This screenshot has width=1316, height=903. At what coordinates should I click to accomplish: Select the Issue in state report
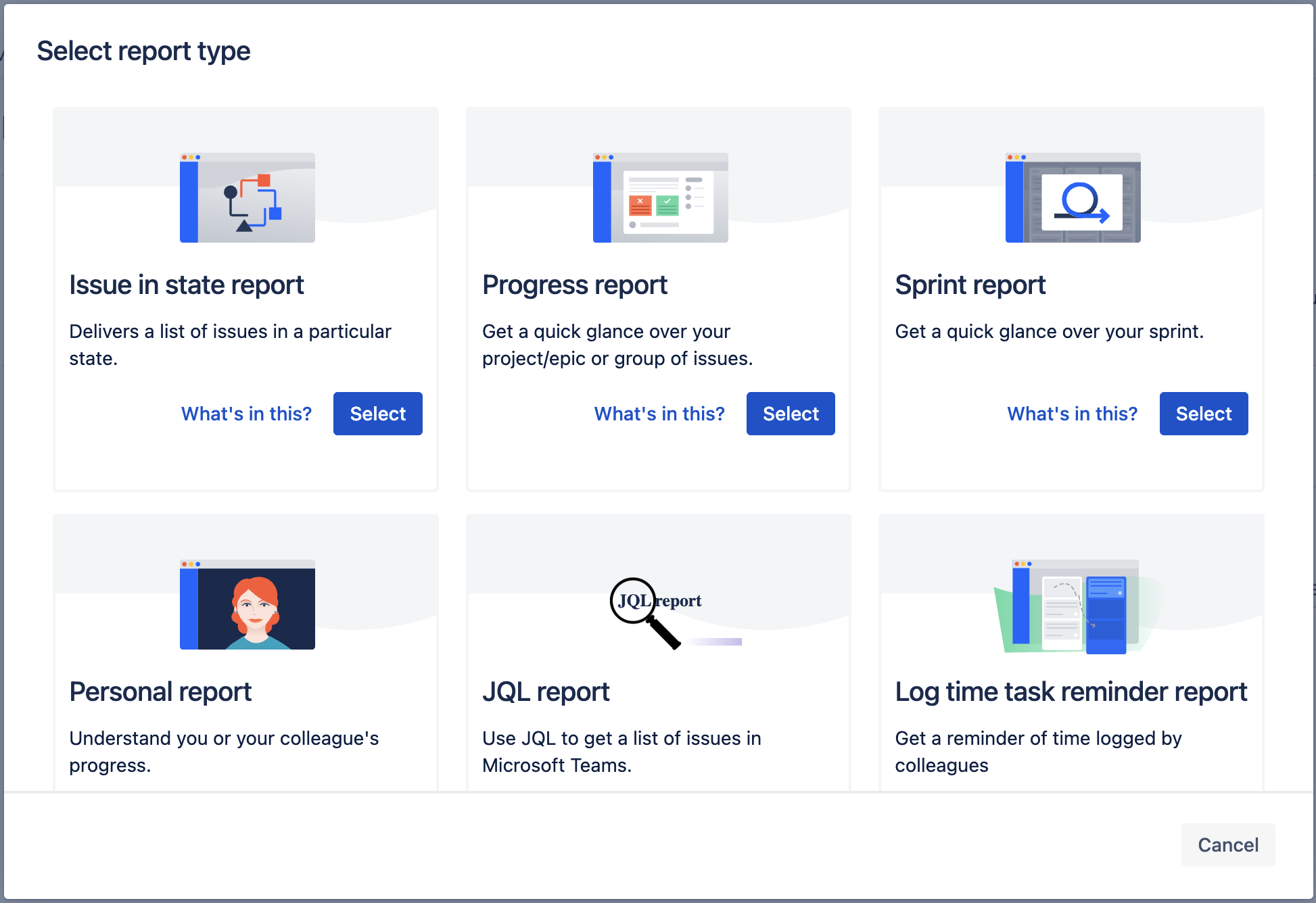point(377,414)
